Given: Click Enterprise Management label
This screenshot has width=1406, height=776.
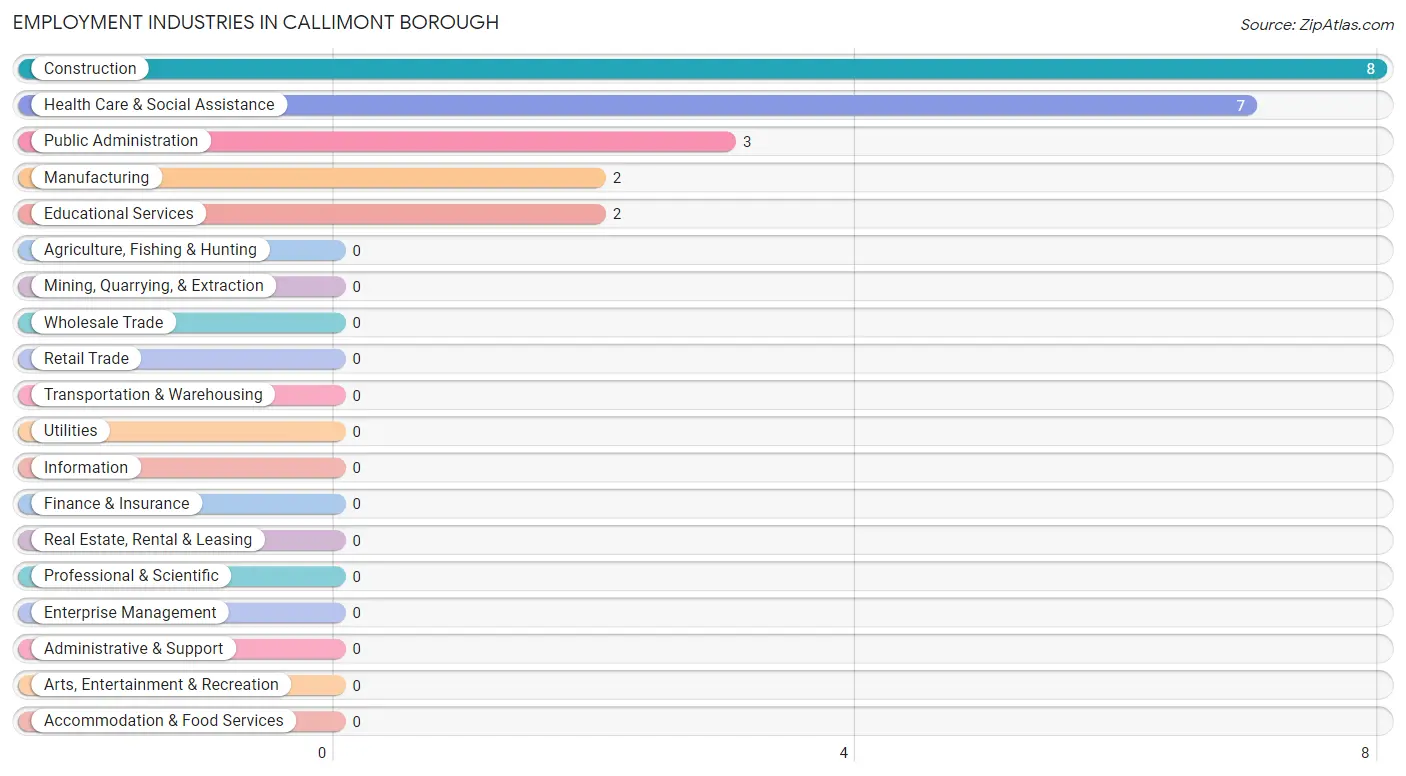Looking at the screenshot, I should coord(130,613).
